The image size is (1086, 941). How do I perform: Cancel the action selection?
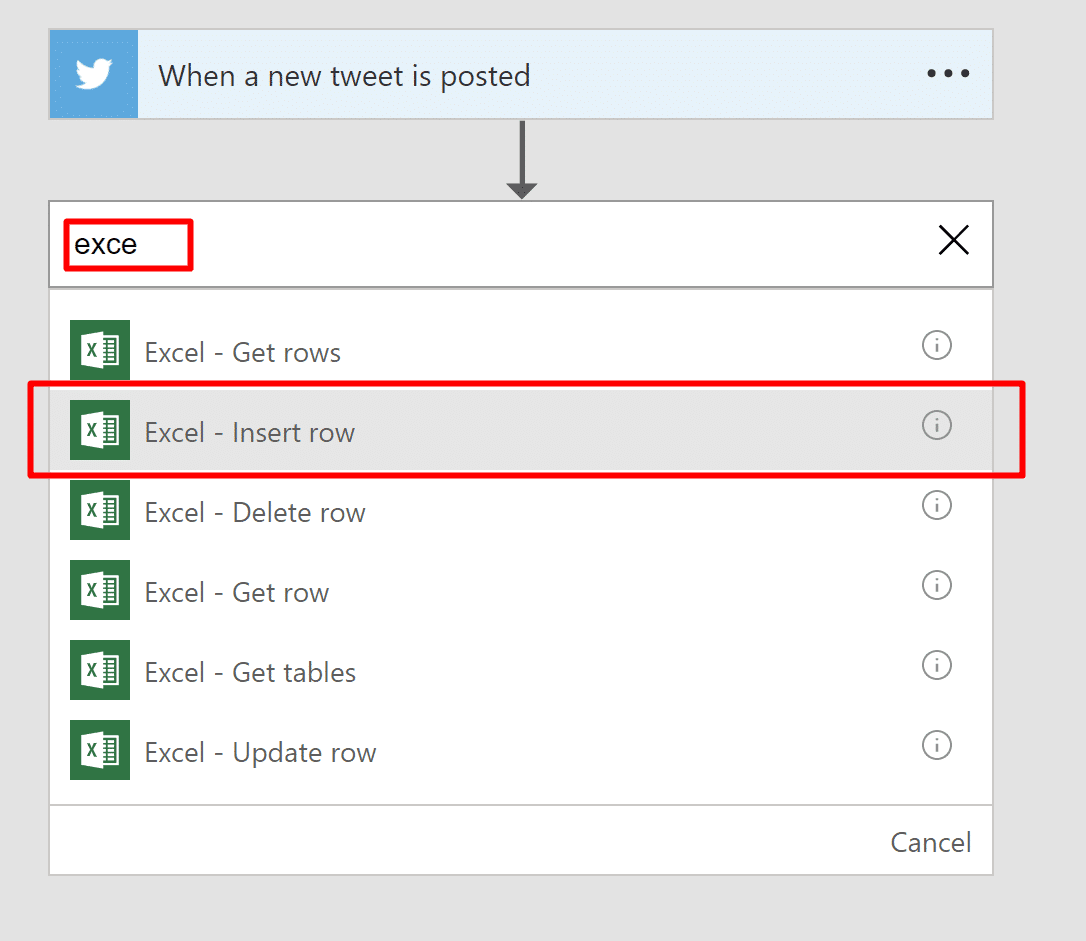click(x=930, y=843)
